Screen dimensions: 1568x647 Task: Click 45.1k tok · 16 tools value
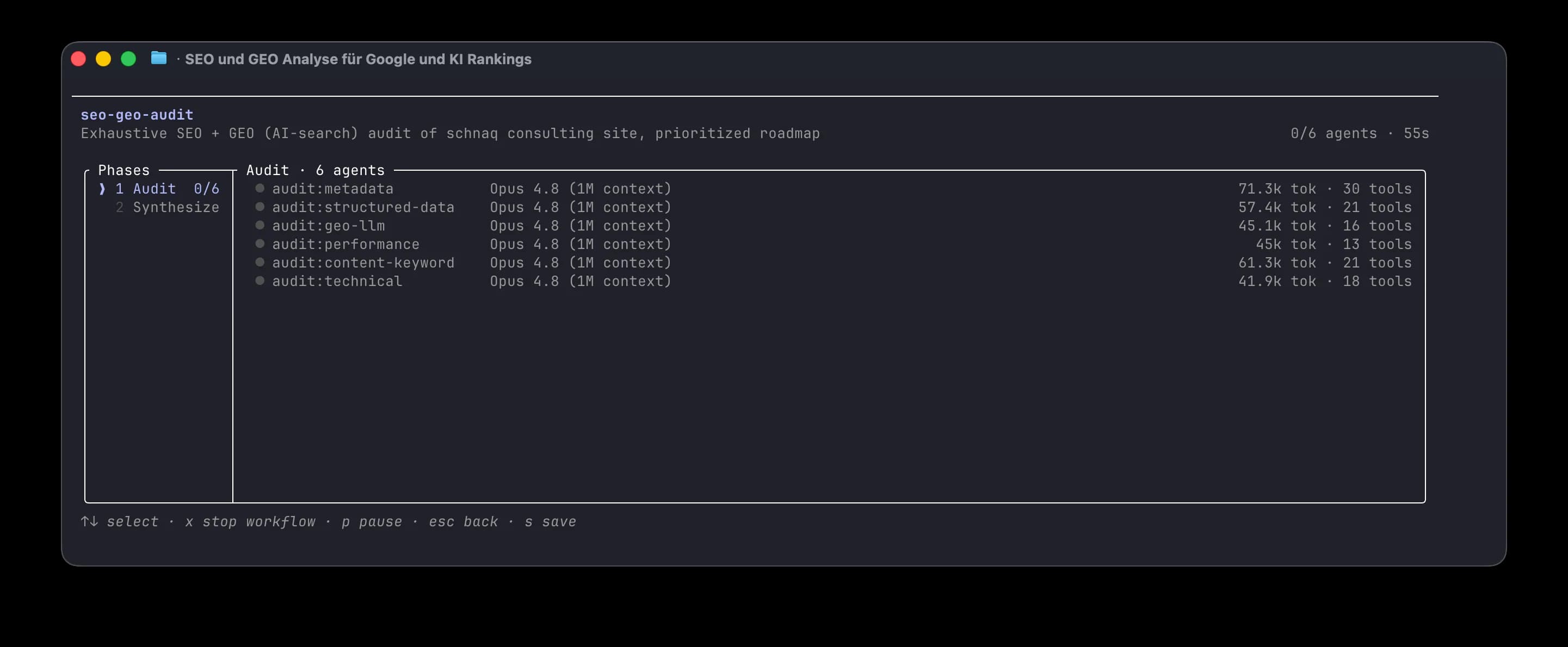tap(1325, 226)
